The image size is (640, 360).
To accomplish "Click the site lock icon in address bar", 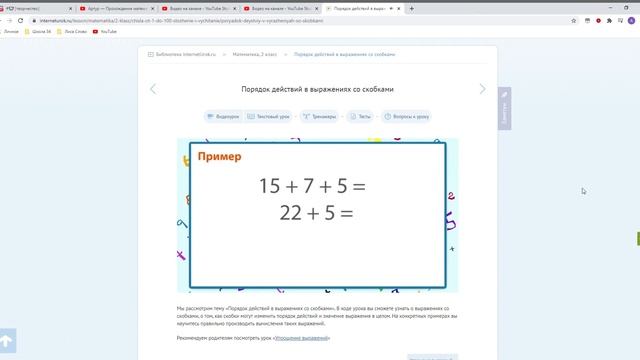I will point(34,20).
